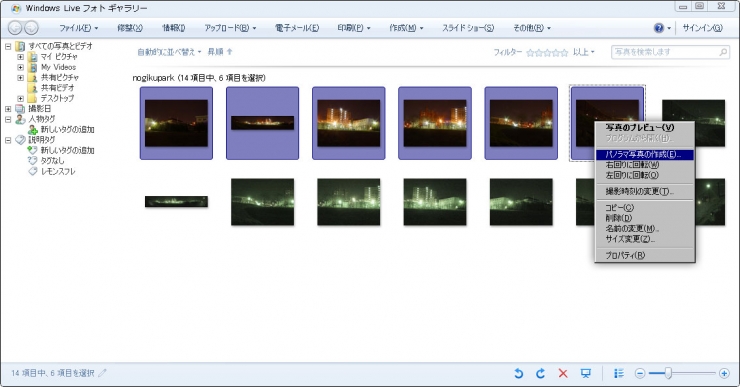Image resolution: width=740 pixels, height=387 pixels.
Task: Click the rotate counterclockwise icon in bottom bar
Action: (x=518, y=373)
